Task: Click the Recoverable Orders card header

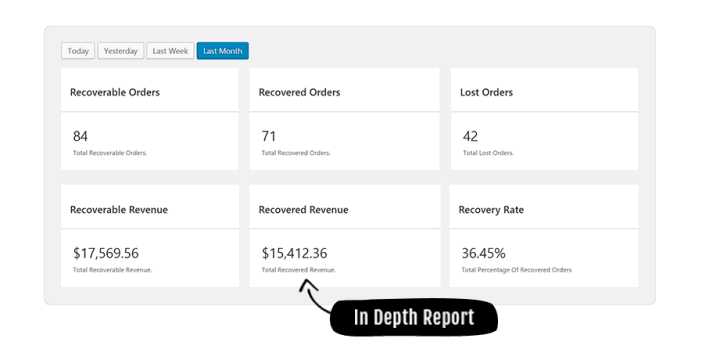Action: [x=115, y=92]
